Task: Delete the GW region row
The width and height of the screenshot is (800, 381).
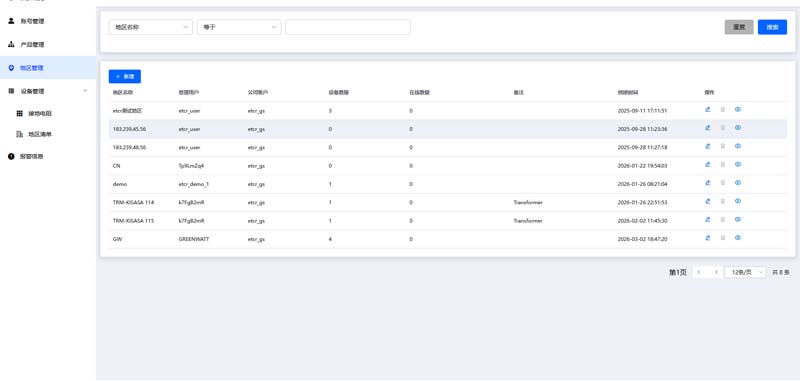Action: tap(722, 238)
